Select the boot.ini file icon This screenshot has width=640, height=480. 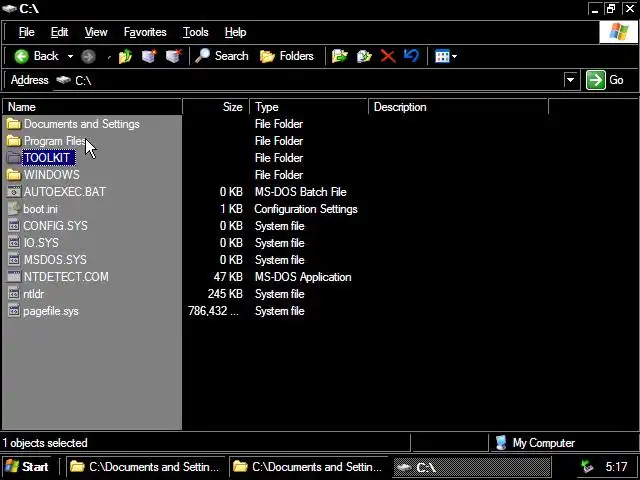tap(14, 209)
